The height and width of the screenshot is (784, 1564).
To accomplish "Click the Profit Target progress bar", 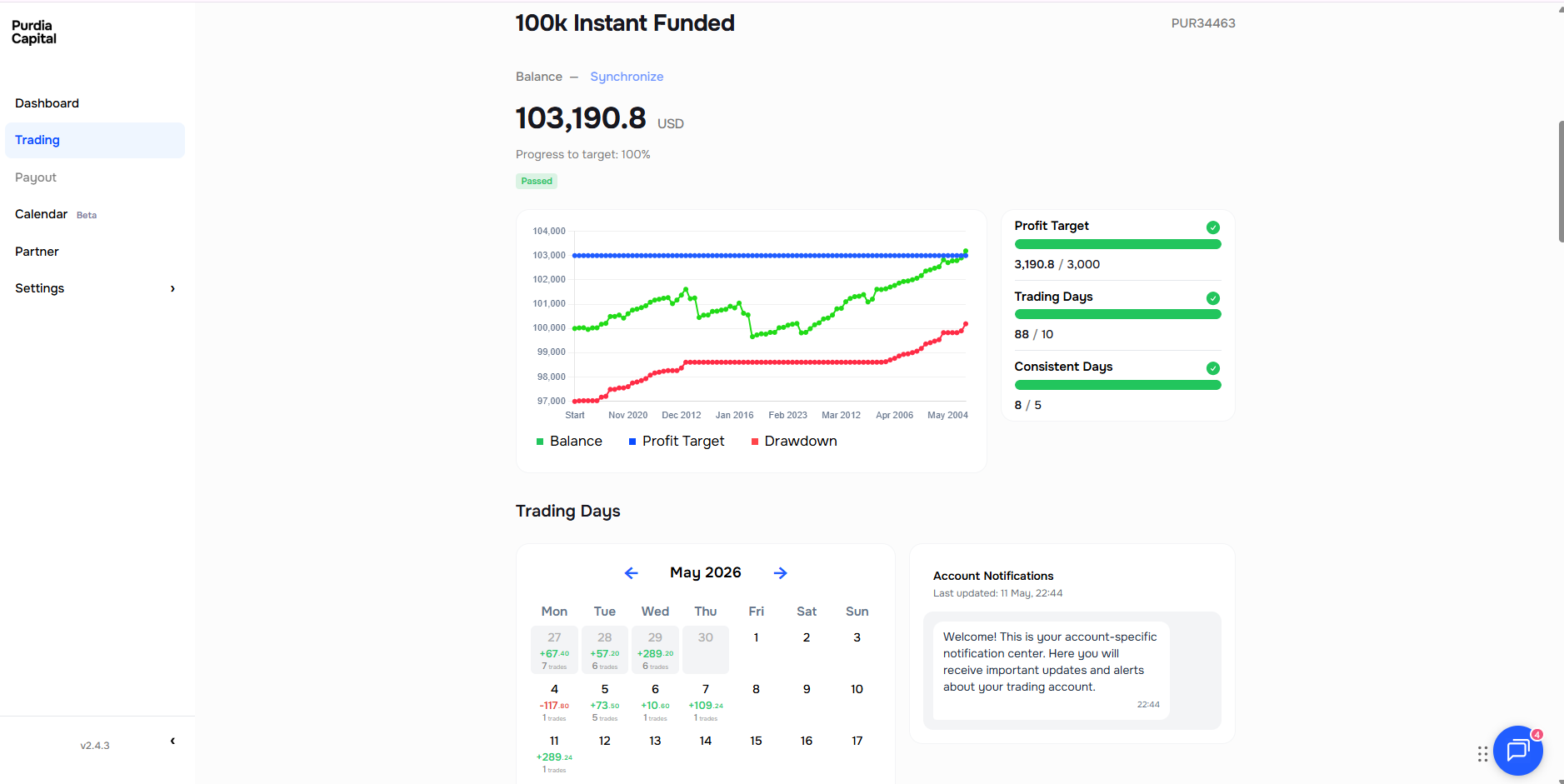I will [1117, 245].
